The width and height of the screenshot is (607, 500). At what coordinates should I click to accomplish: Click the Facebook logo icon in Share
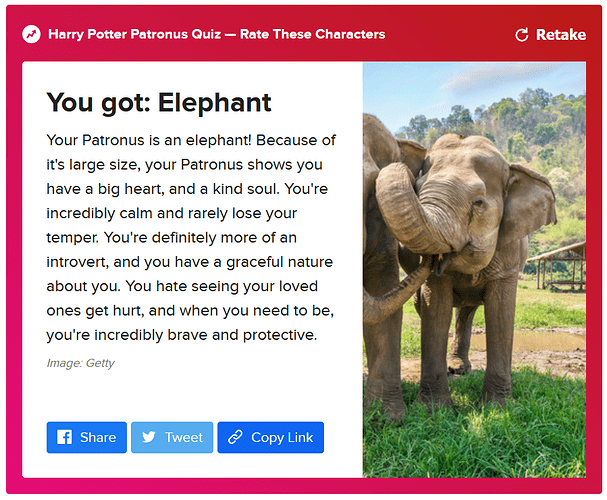64,437
